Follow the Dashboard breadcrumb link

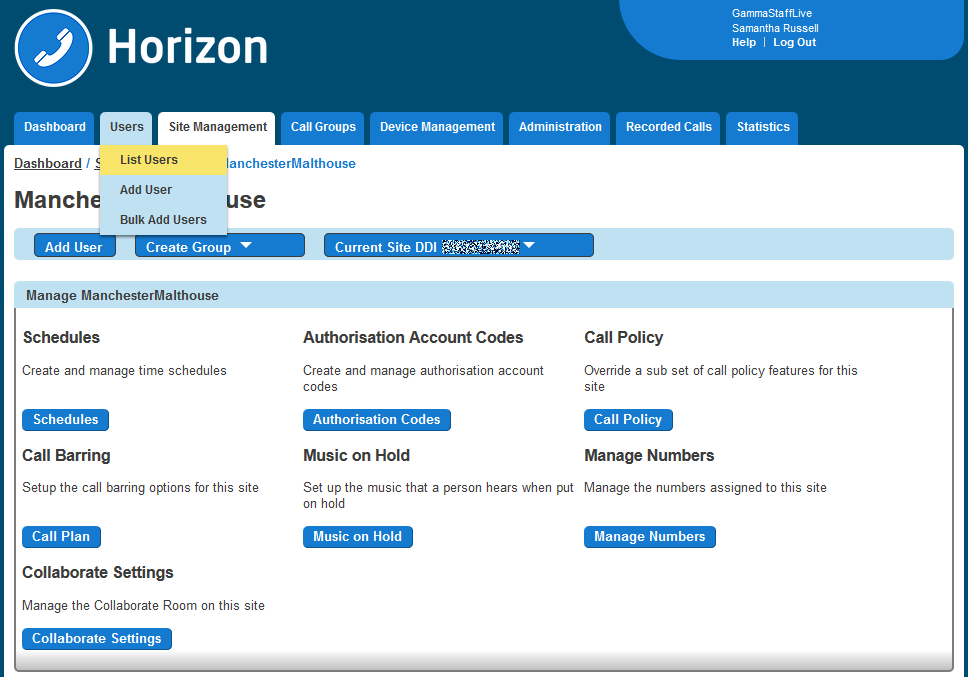[x=48, y=164]
